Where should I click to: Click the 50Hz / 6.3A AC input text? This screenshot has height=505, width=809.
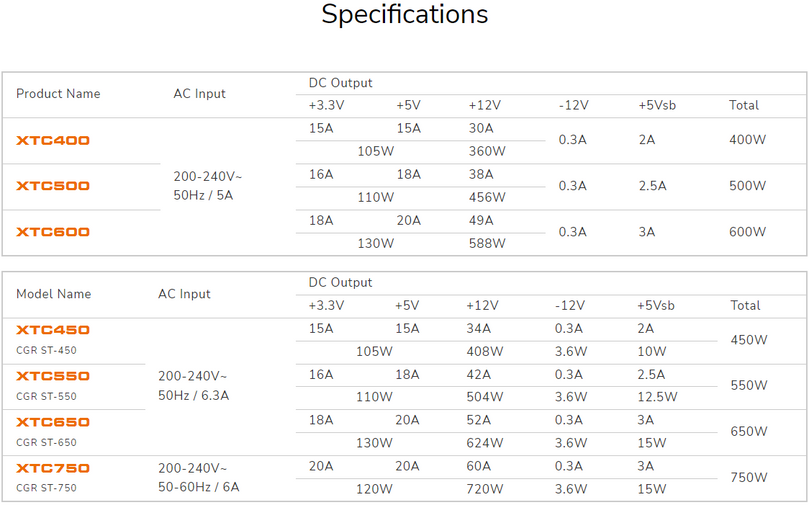coord(194,396)
